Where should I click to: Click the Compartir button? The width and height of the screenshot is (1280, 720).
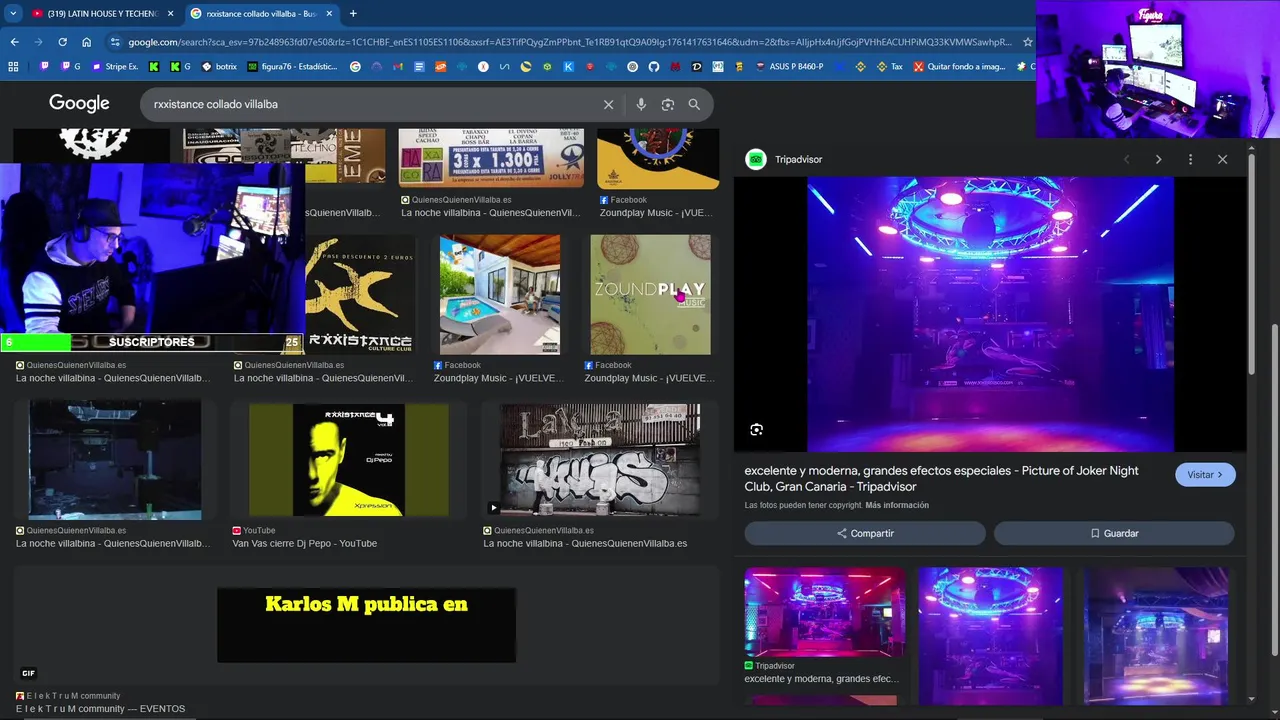point(865,533)
